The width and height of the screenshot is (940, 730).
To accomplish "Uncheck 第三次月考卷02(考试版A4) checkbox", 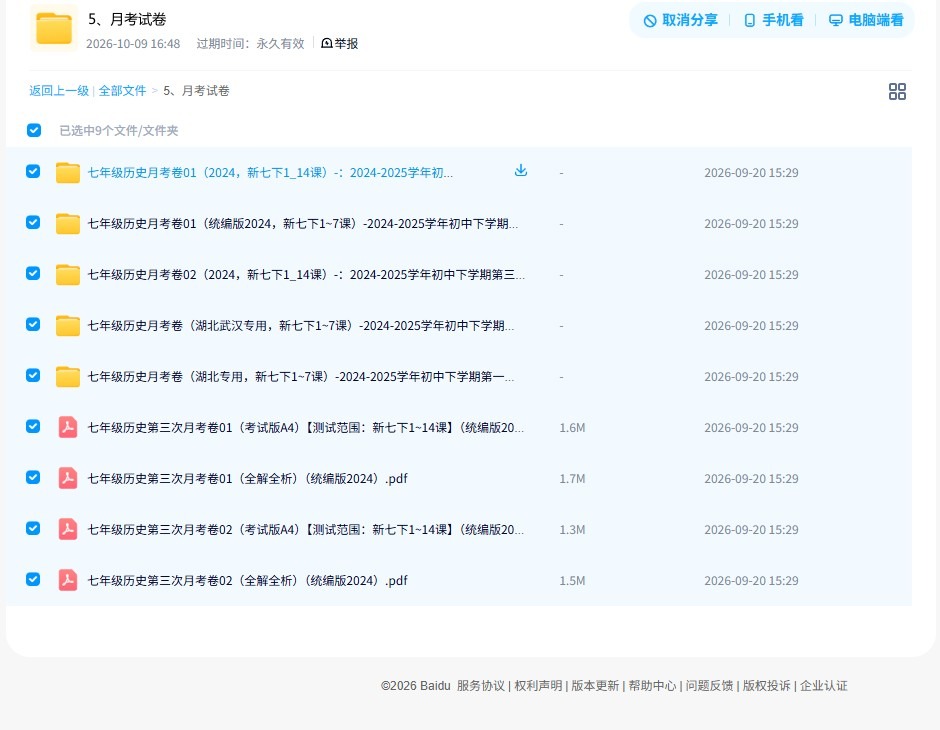I will [33, 528].
